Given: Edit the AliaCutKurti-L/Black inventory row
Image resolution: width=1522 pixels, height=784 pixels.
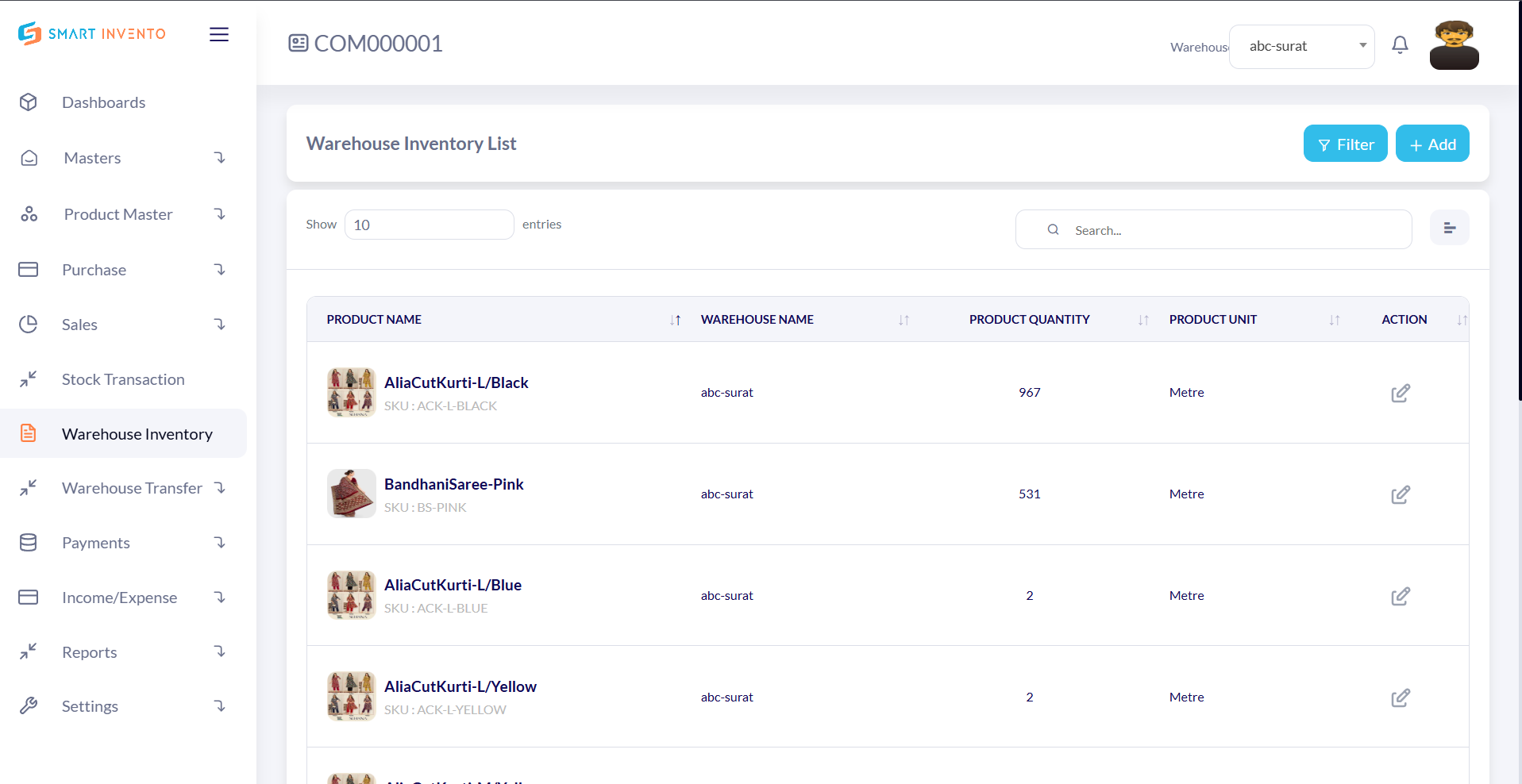Looking at the screenshot, I should pyautogui.click(x=1400, y=393).
